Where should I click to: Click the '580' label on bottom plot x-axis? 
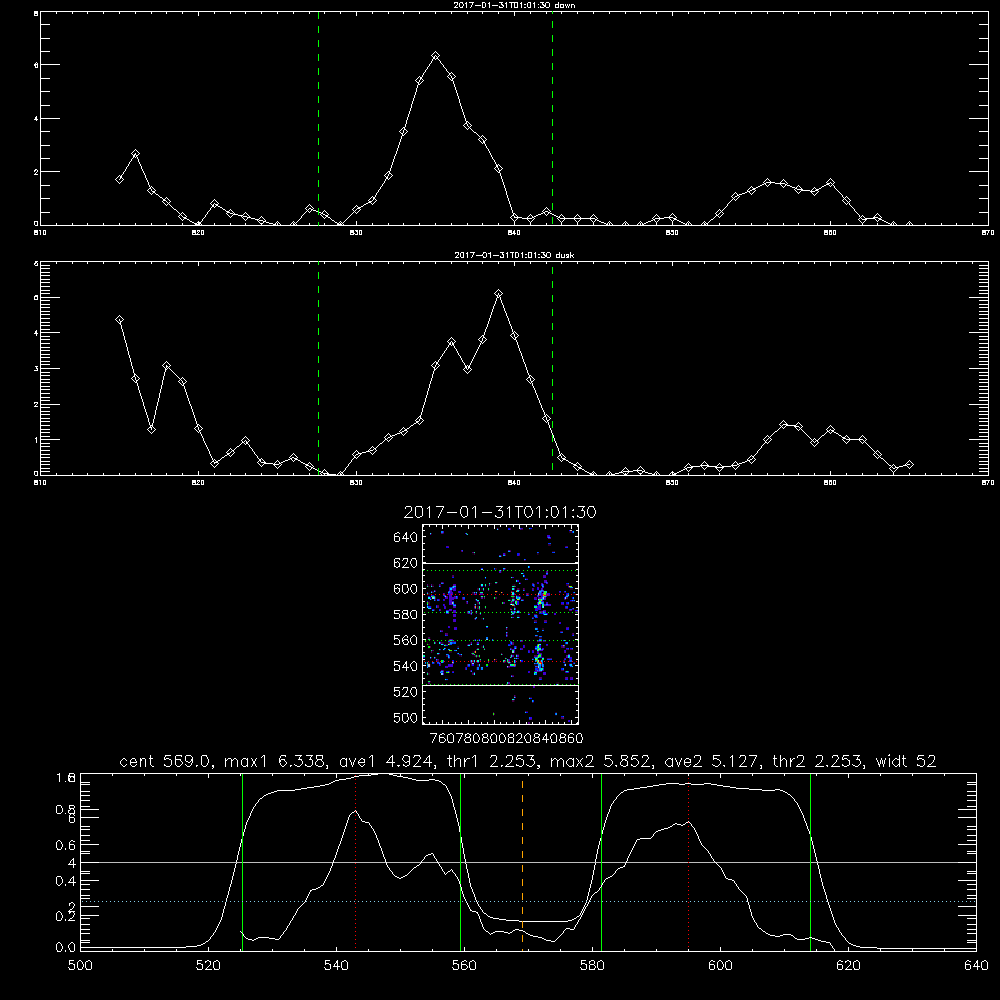click(592, 966)
